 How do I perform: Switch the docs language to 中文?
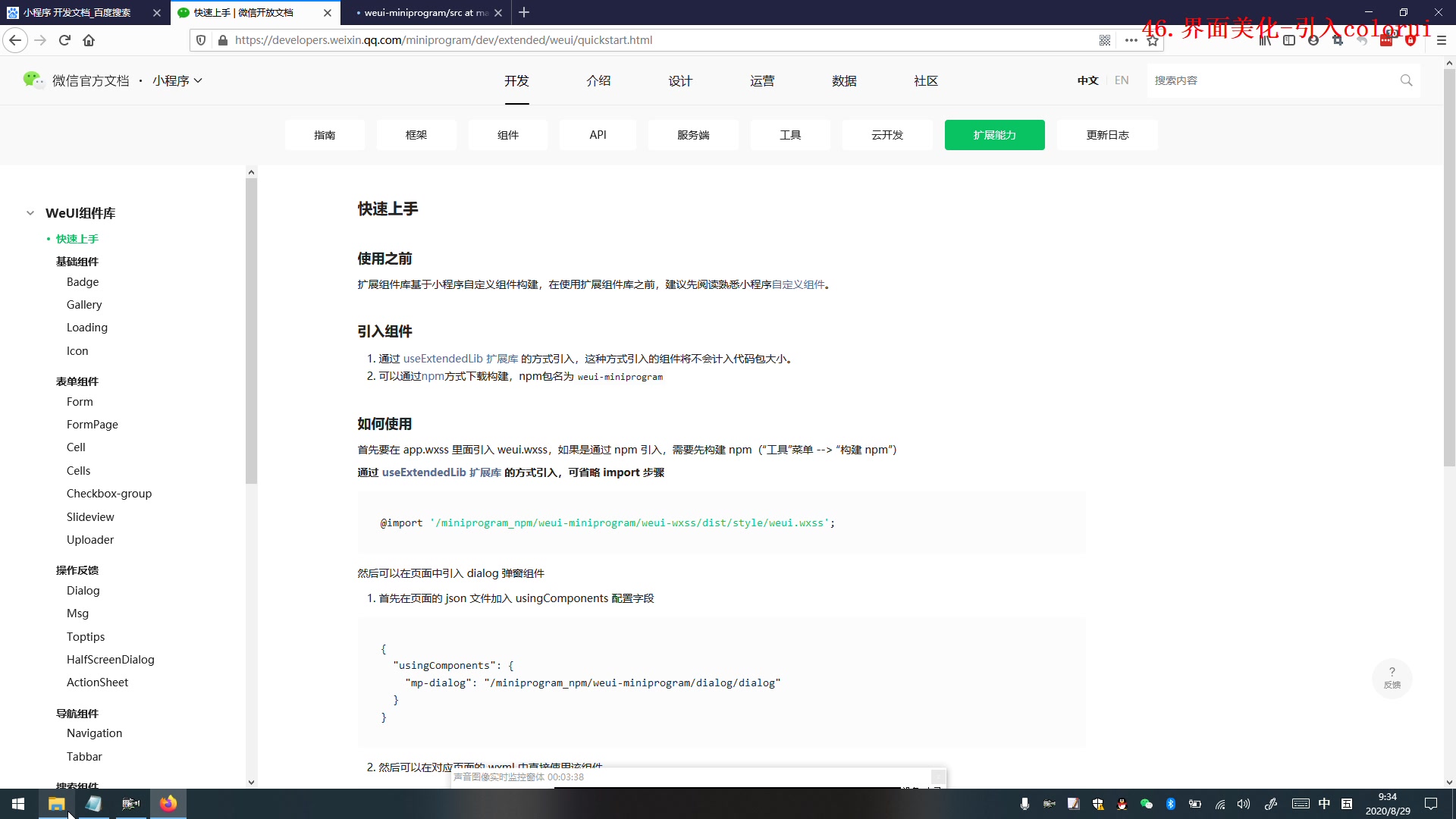1087,80
